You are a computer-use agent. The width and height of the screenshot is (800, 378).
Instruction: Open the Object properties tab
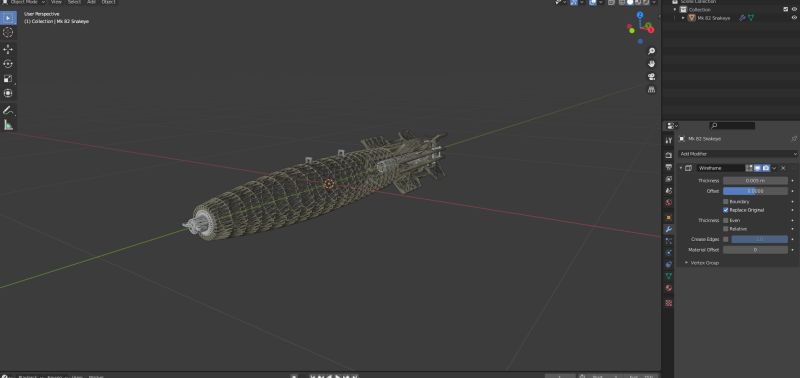pyautogui.click(x=668, y=217)
